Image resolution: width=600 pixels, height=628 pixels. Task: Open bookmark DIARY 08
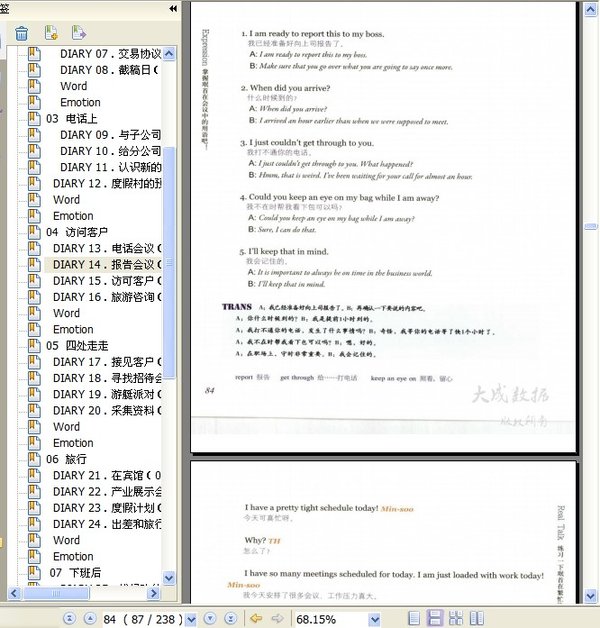click(109, 70)
